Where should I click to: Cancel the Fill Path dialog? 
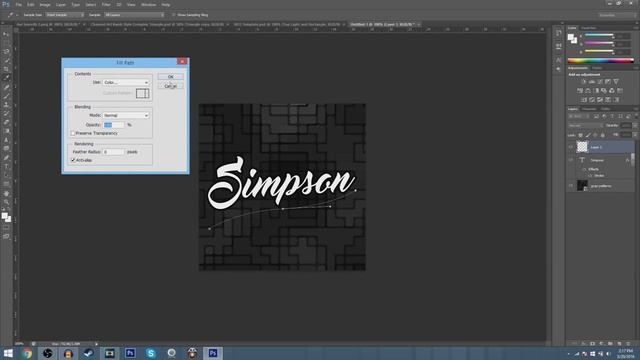171,86
